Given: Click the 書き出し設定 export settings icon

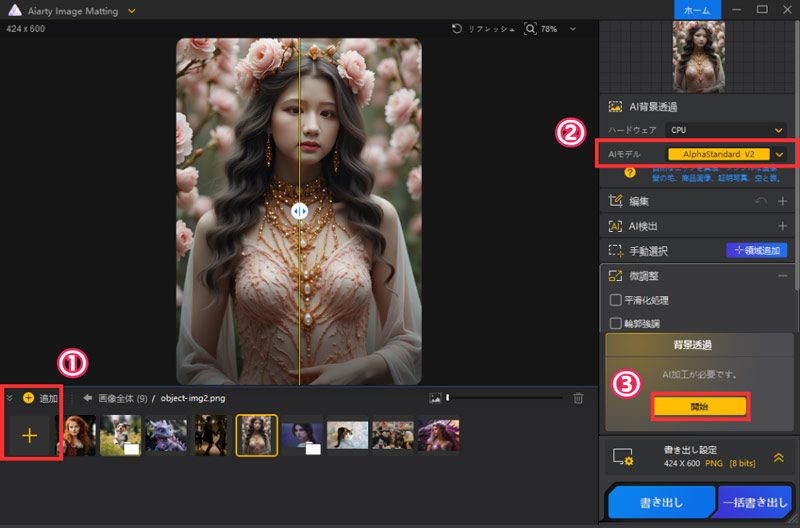Looking at the screenshot, I should (x=623, y=457).
